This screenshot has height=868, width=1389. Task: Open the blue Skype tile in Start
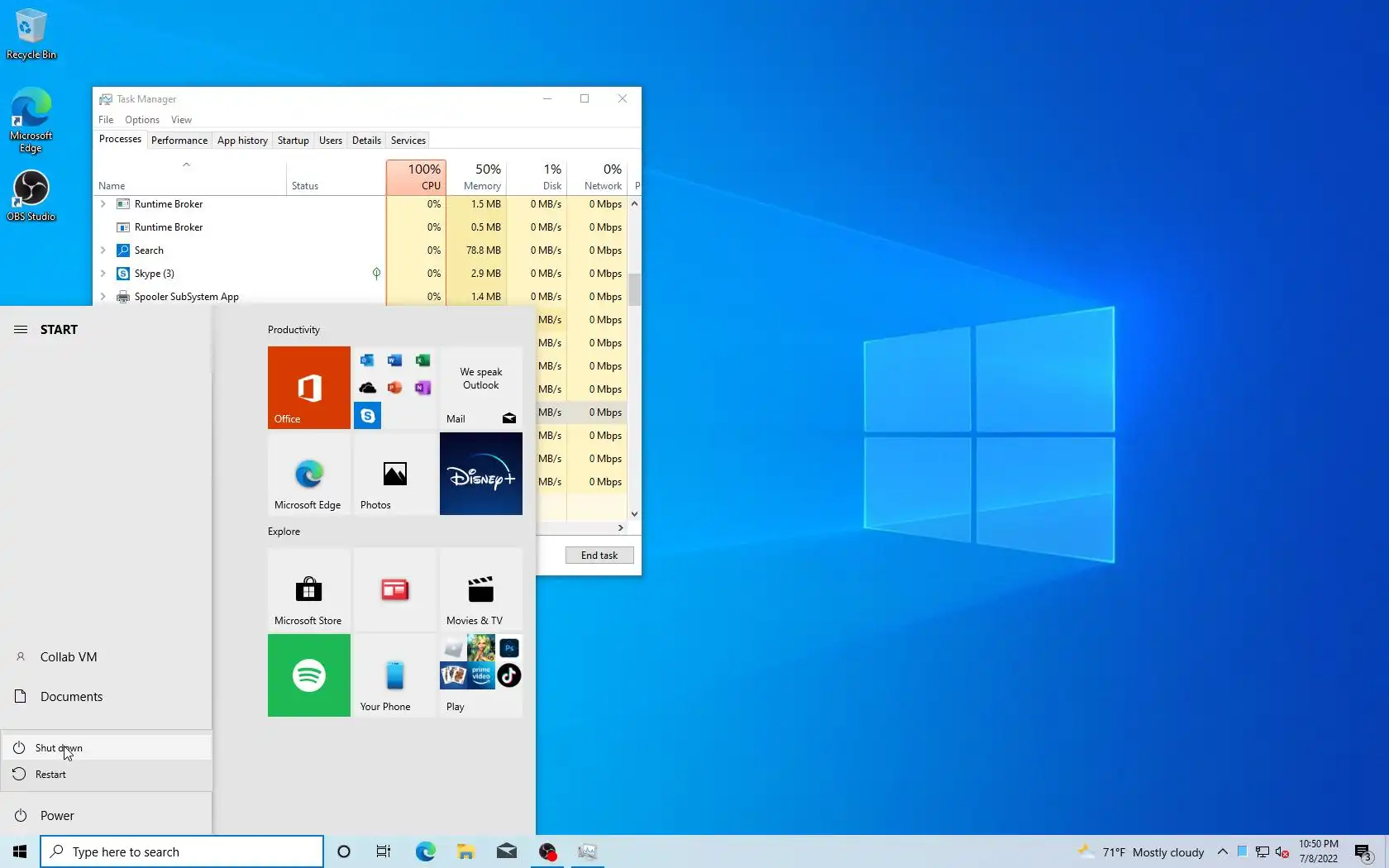(367, 416)
